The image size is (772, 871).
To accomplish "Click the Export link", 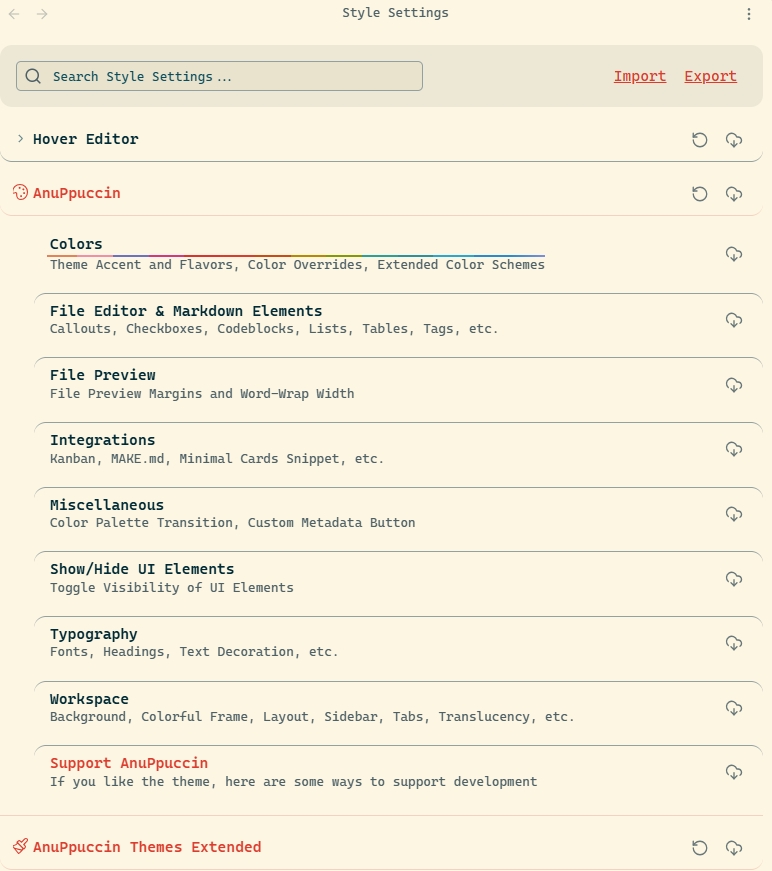I will (710, 76).
